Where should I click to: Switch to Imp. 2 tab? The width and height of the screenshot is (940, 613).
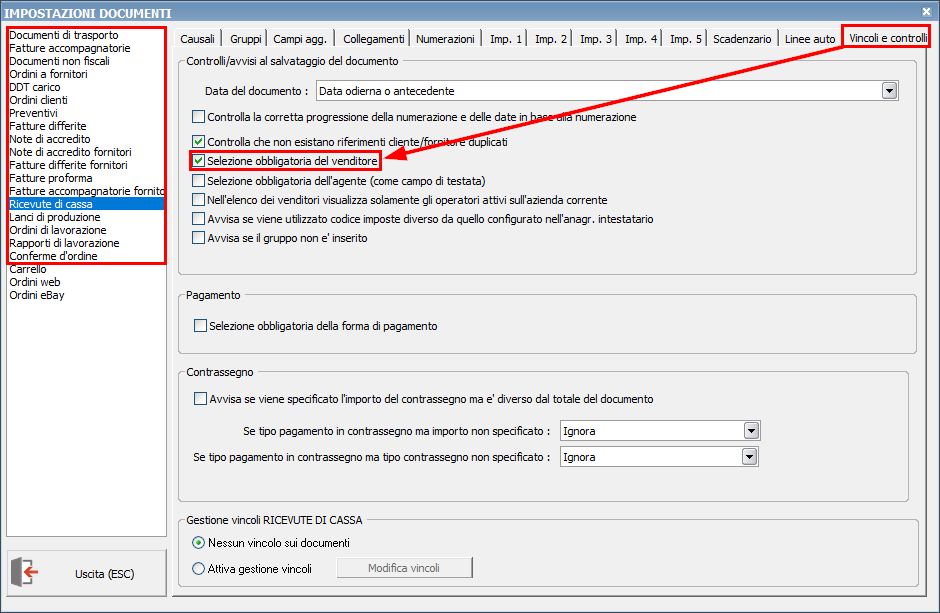(x=551, y=38)
